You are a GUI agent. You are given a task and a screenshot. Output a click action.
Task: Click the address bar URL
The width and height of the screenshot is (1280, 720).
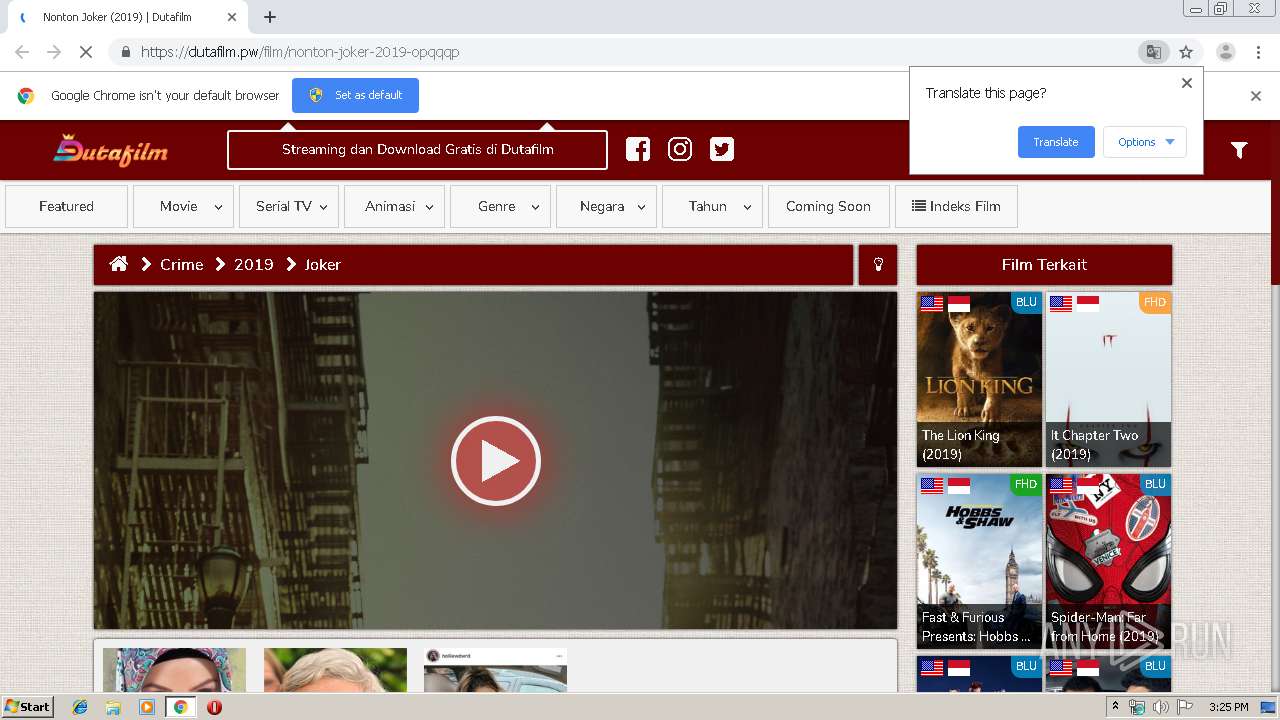click(300, 52)
